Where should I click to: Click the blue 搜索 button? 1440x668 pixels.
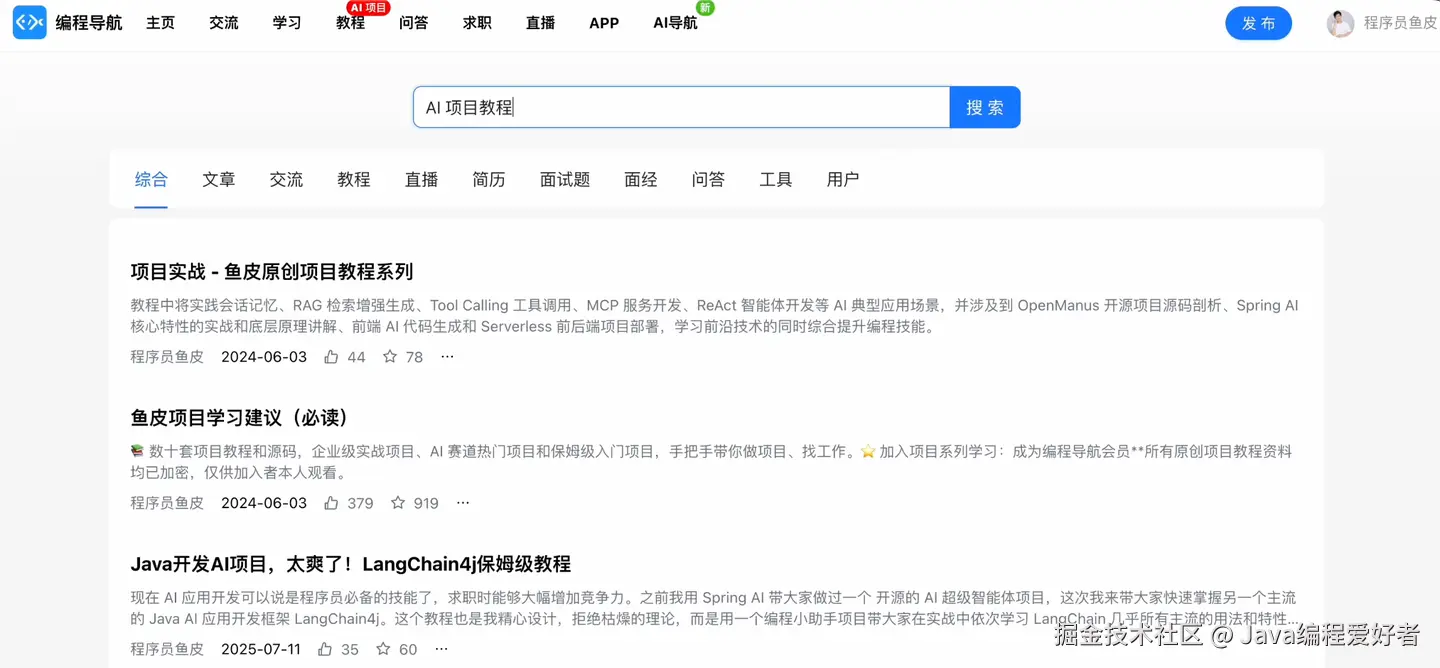[x=985, y=107]
